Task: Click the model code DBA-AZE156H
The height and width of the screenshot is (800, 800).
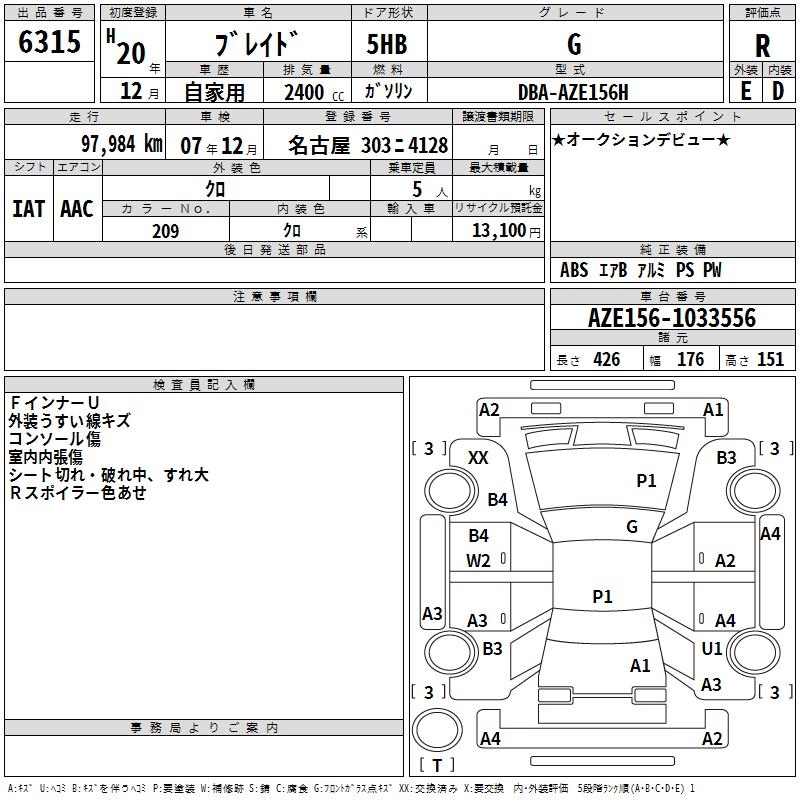Action: pyautogui.click(x=574, y=91)
